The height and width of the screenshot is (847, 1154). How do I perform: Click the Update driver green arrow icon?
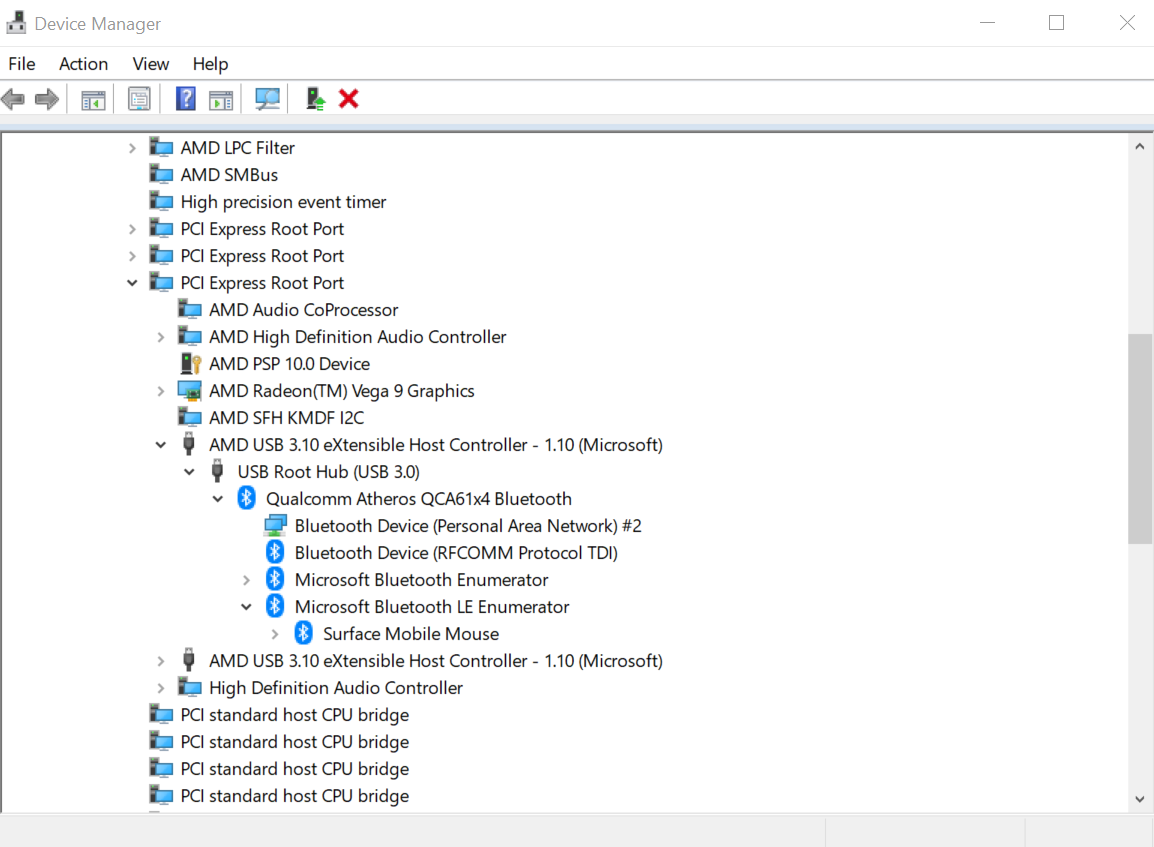[315, 99]
